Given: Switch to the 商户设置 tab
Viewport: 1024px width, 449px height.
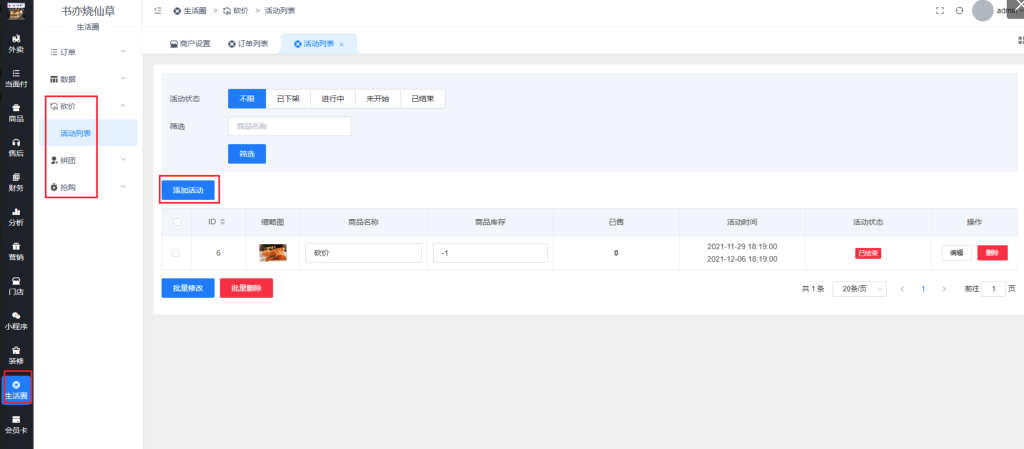Looking at the screenshot, I should (189, 44).
